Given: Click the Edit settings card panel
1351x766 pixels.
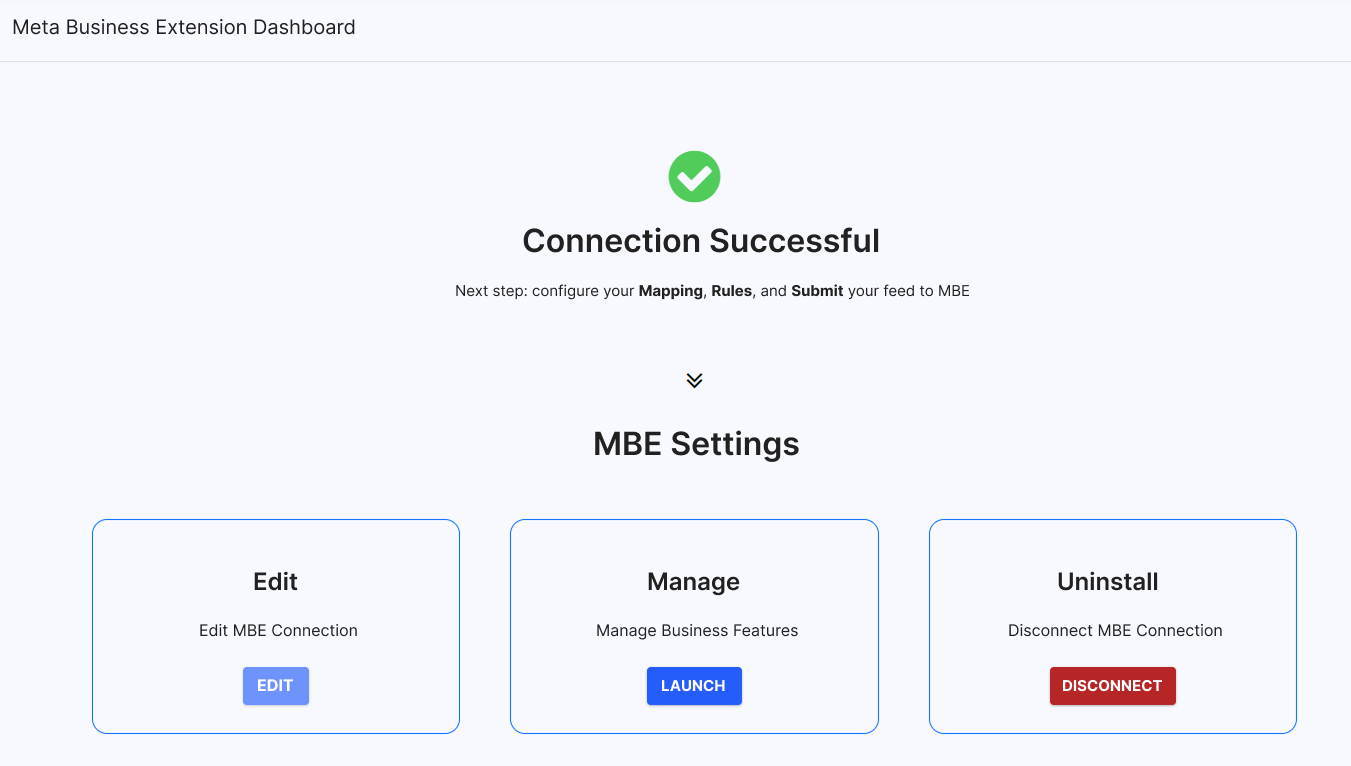Looking at the screenshot, I should coord(276,626).
